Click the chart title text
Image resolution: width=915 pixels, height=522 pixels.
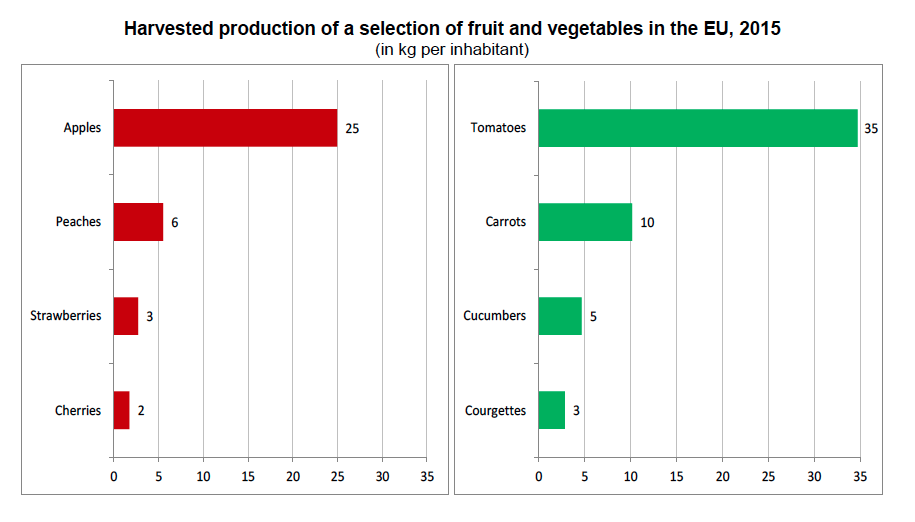[x=452, y=29]
